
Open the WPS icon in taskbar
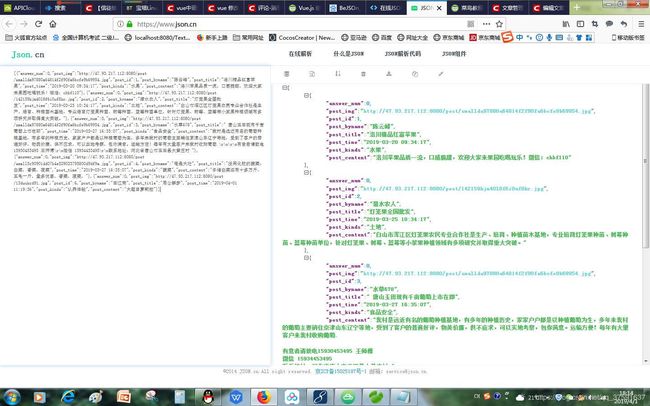coord(236,397)
